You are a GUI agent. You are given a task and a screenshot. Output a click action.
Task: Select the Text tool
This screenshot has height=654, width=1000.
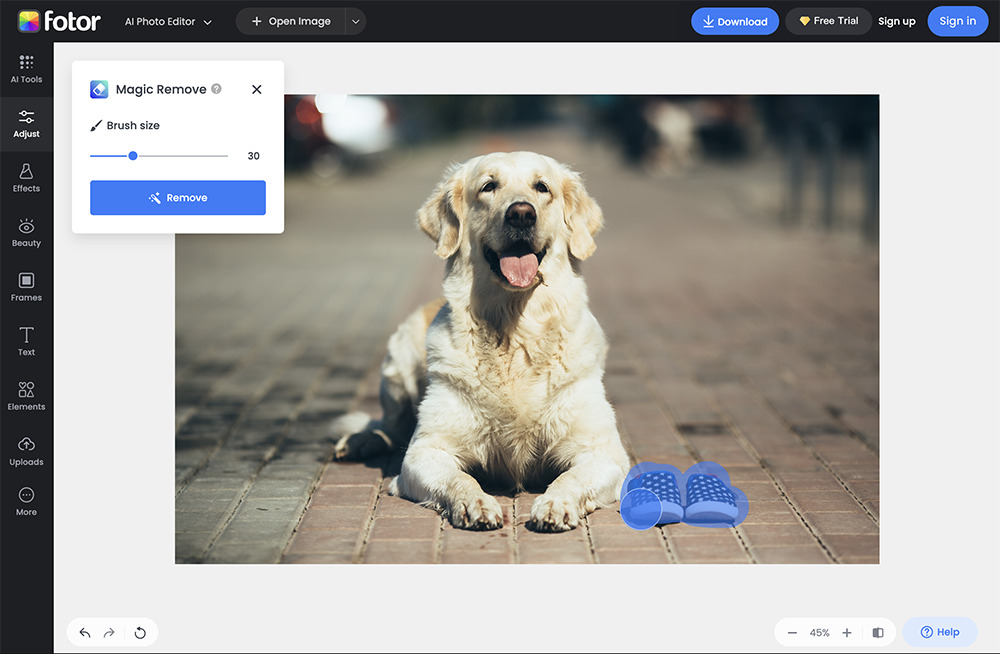coord(26,341)
